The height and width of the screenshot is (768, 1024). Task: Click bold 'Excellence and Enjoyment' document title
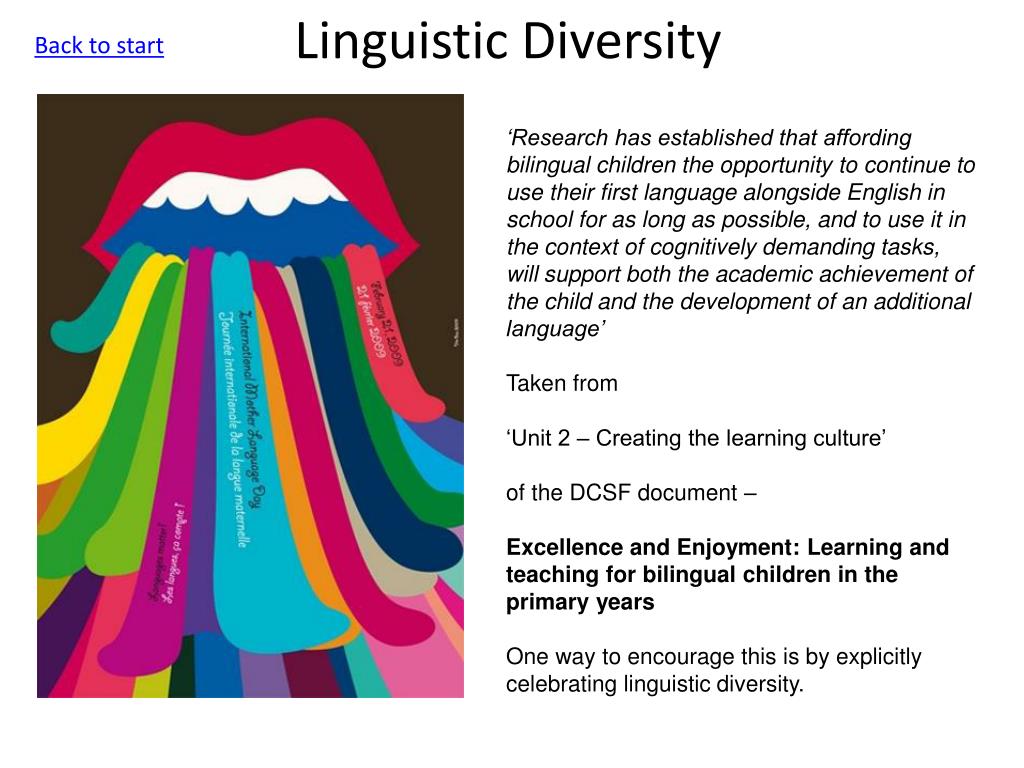pos(728,574)
